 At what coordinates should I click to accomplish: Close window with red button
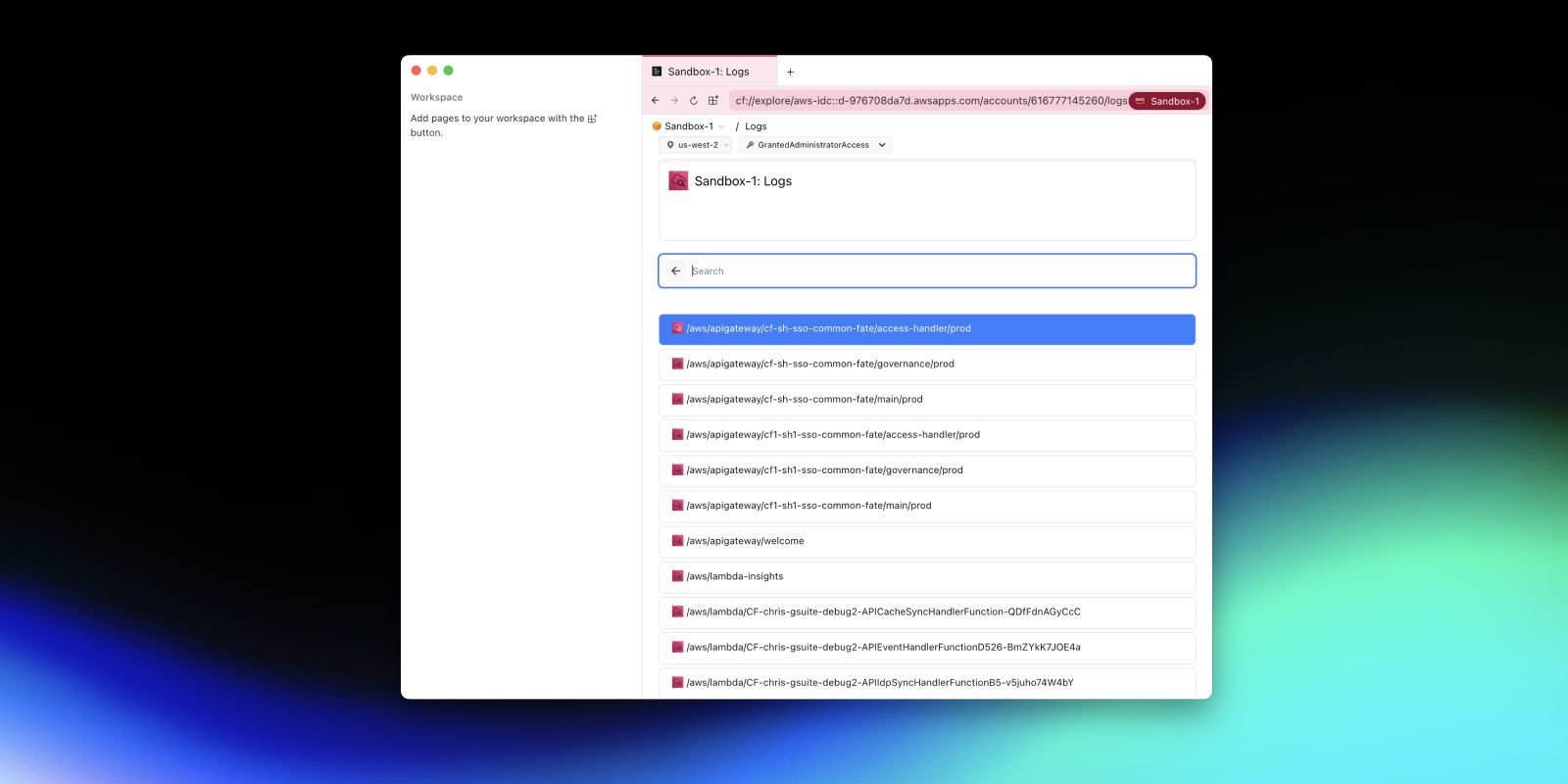pyautogui.click(x=416, y=71)
